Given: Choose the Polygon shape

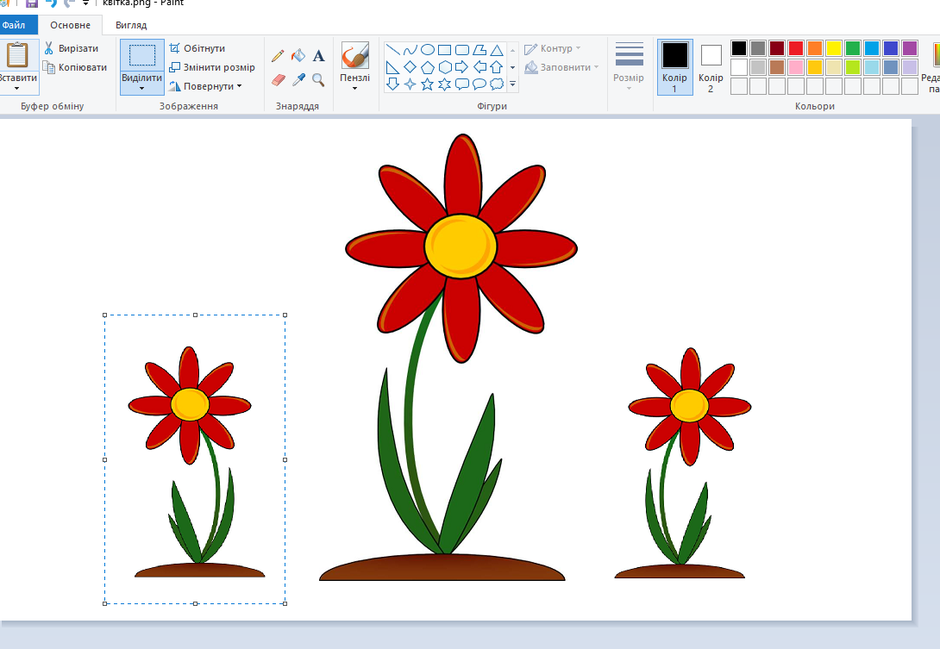Looking at the screenshot, I should pos(479,50).
